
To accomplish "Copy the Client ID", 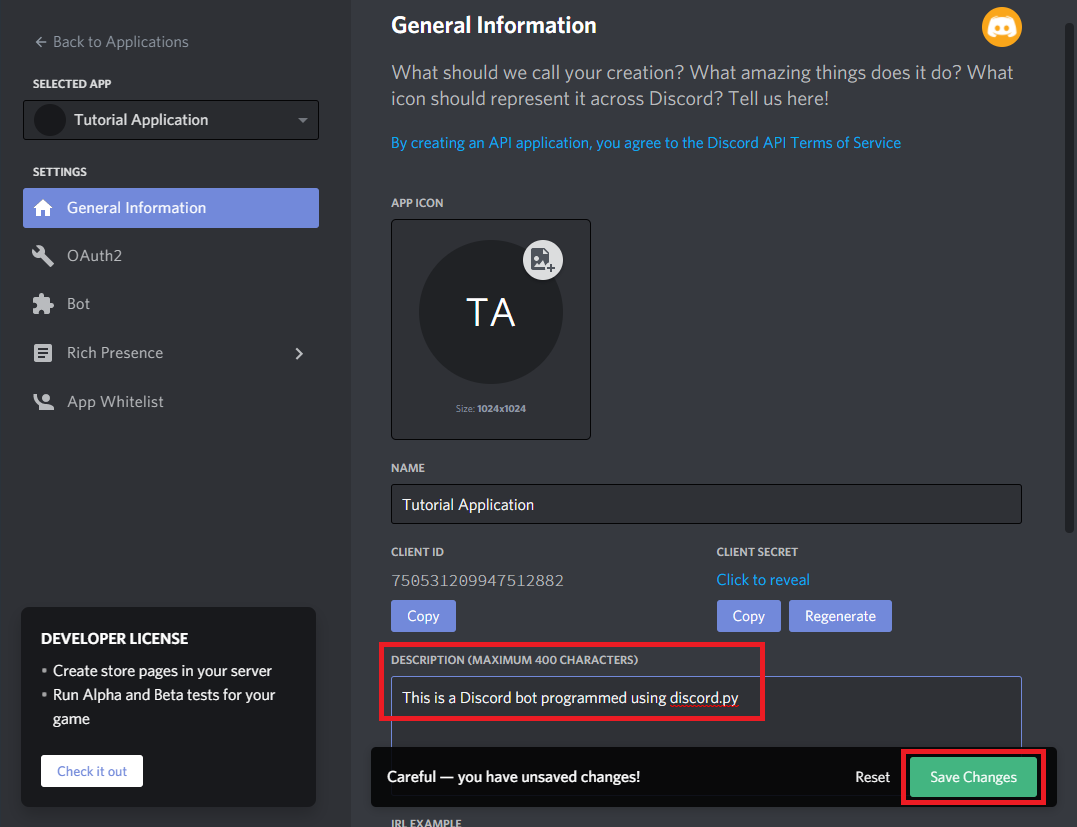I will tap(423, 616).
